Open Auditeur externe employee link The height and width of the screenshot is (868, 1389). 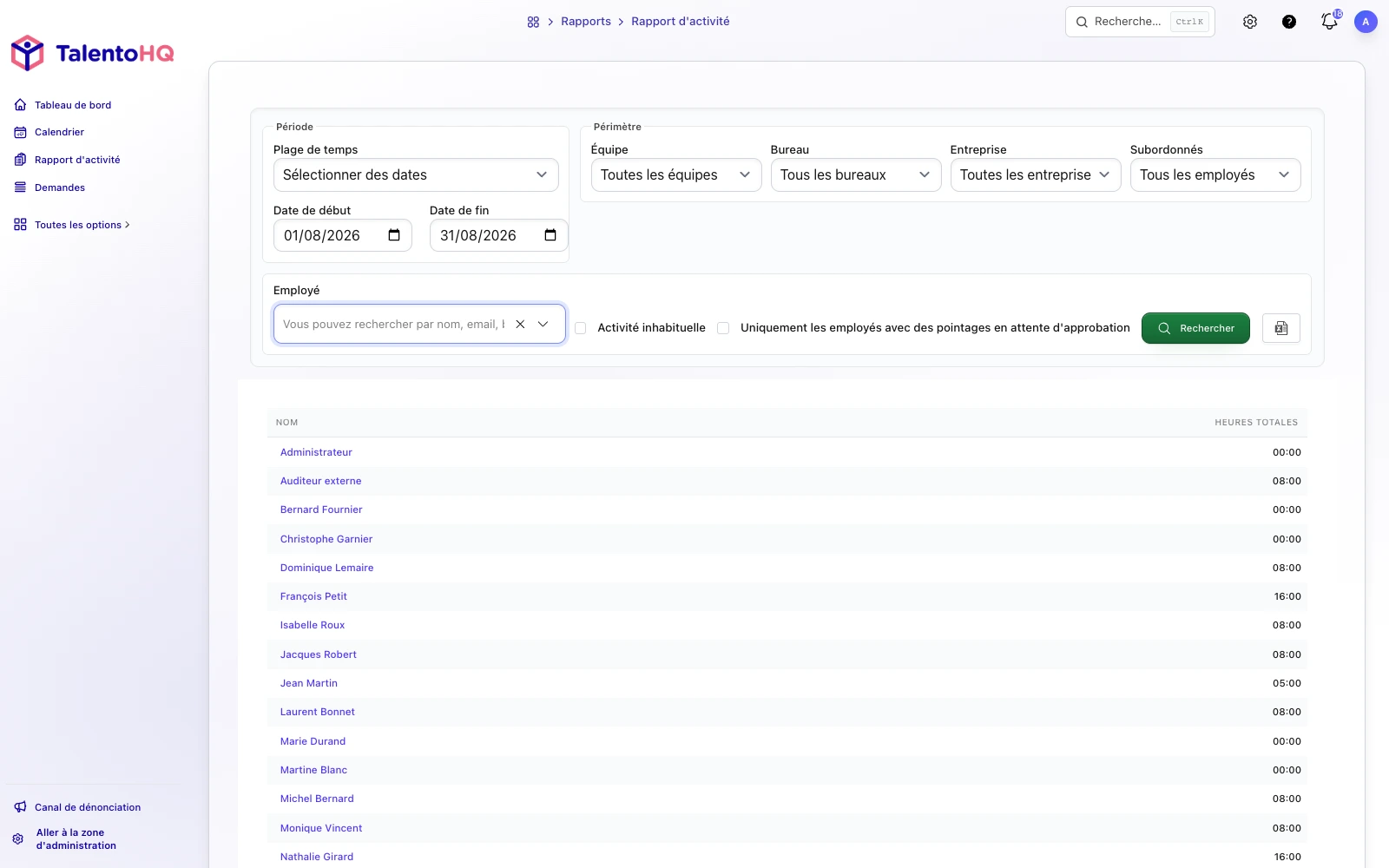click(x=320, y=481)
